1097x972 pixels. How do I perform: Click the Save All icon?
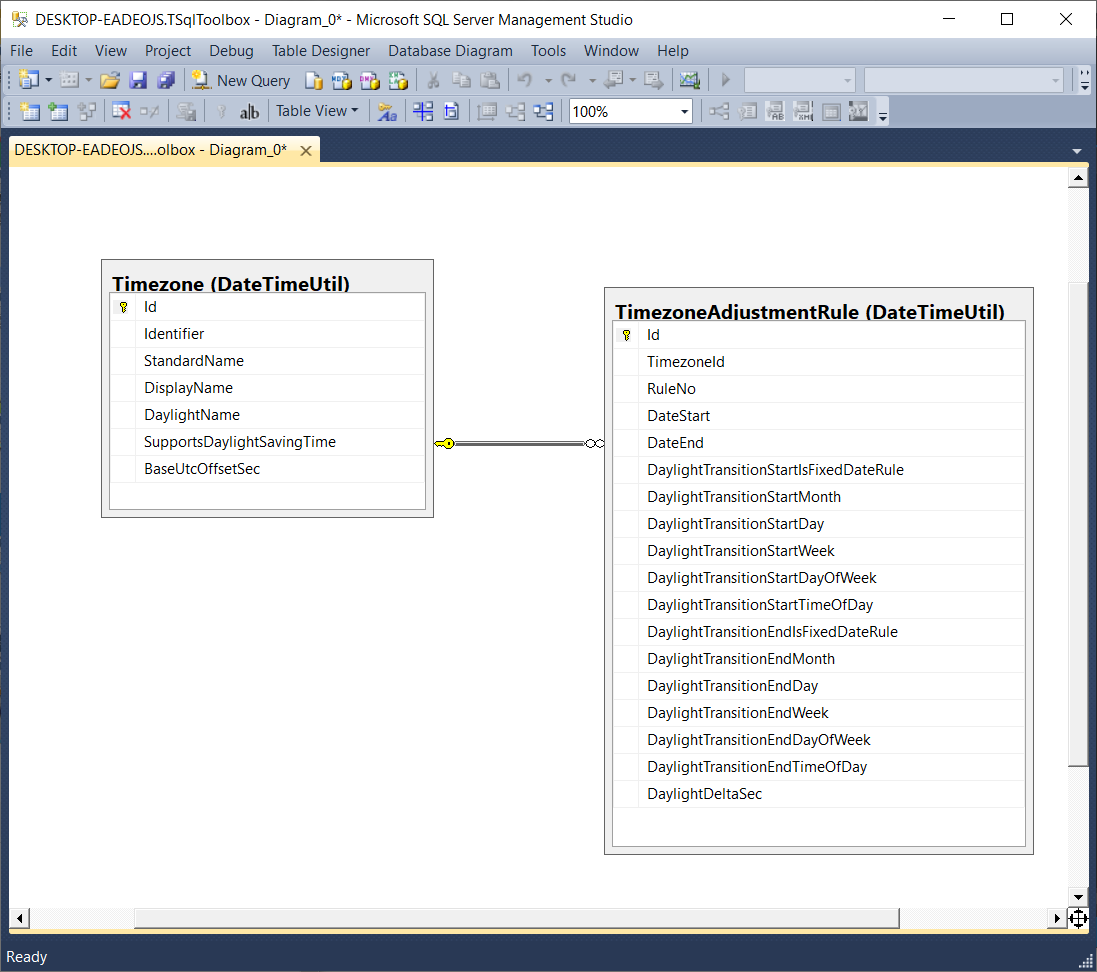click(x=165, y=81)
